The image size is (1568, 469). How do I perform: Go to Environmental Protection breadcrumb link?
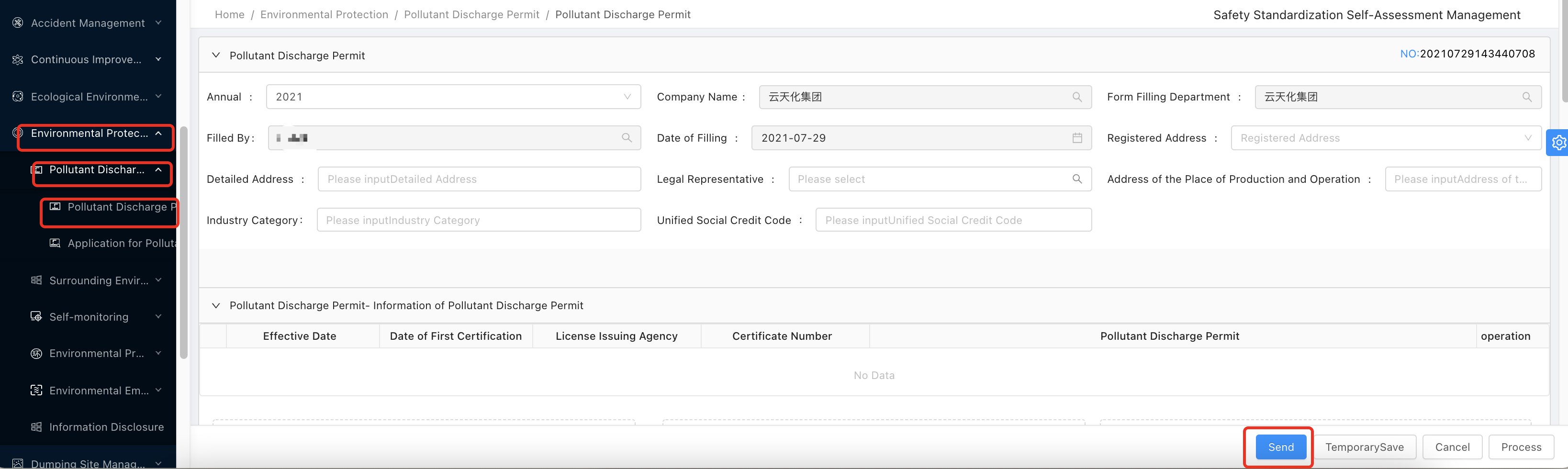[324, 15]
